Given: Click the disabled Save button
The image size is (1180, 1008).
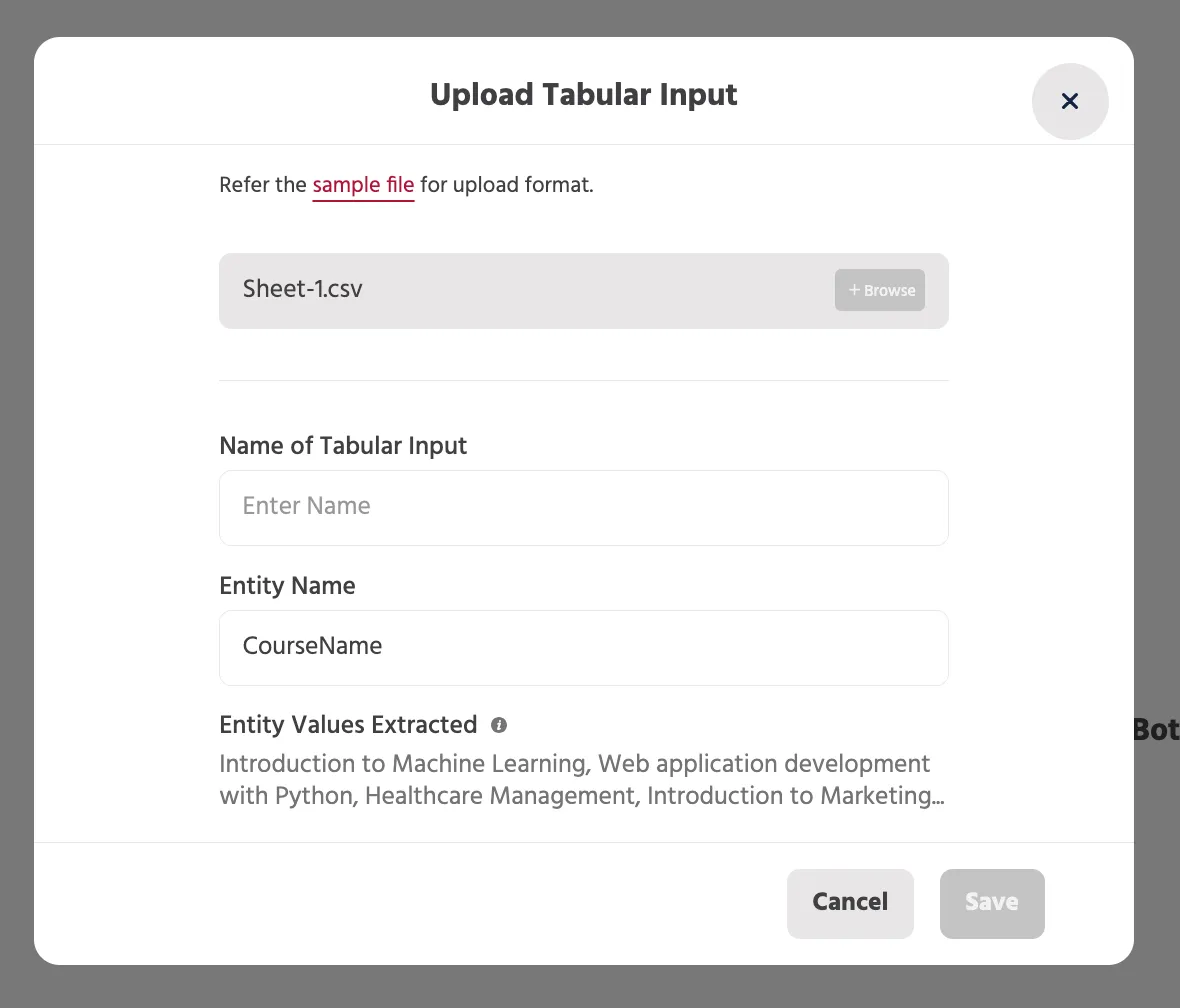Looking at the screenshot, I should [x=992, y=903].
